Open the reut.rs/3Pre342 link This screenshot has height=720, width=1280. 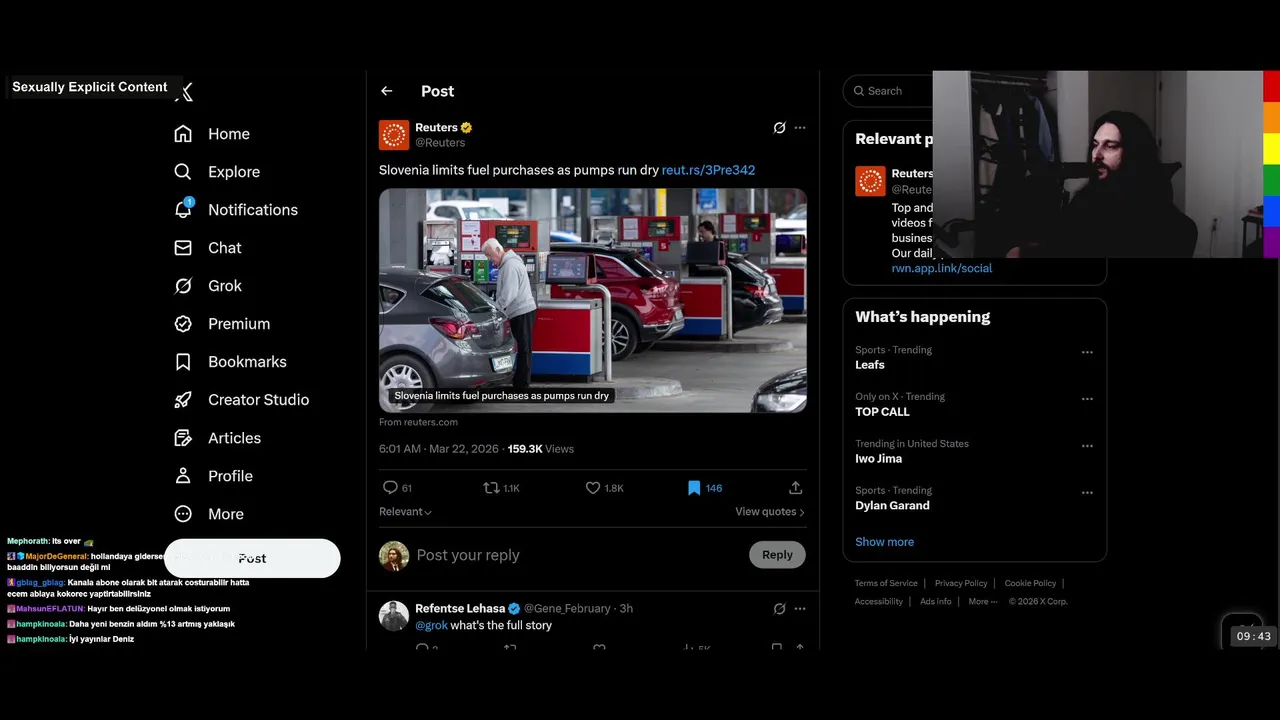pyautogui.click(x=708, y=170)
